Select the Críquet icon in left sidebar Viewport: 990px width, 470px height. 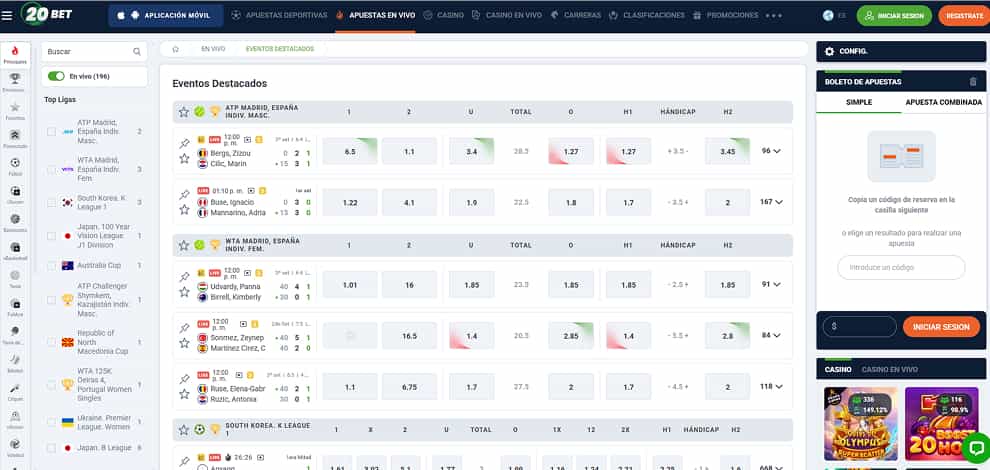tap(15, 387)
